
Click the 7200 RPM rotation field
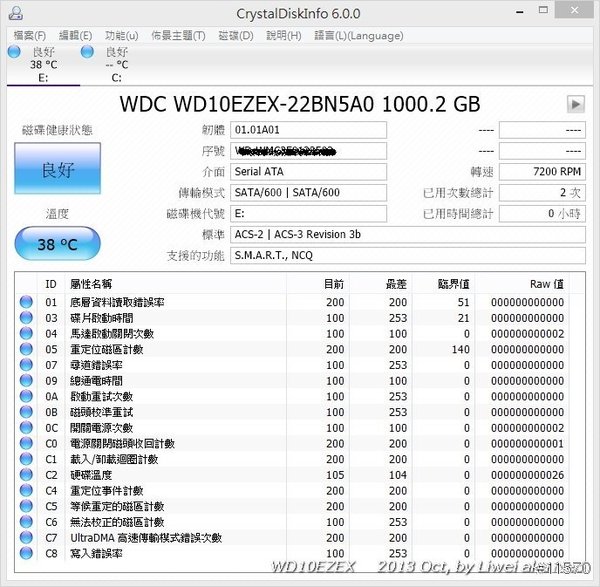point(542,171)
